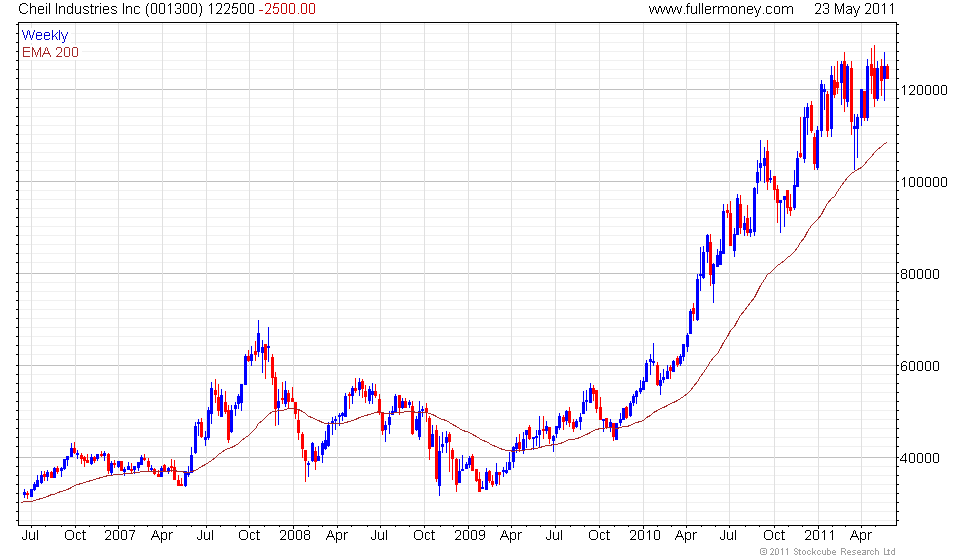Click the date '23 May 2011'
This screenshot has width=980, height=560.
click(x=854, y=9)
